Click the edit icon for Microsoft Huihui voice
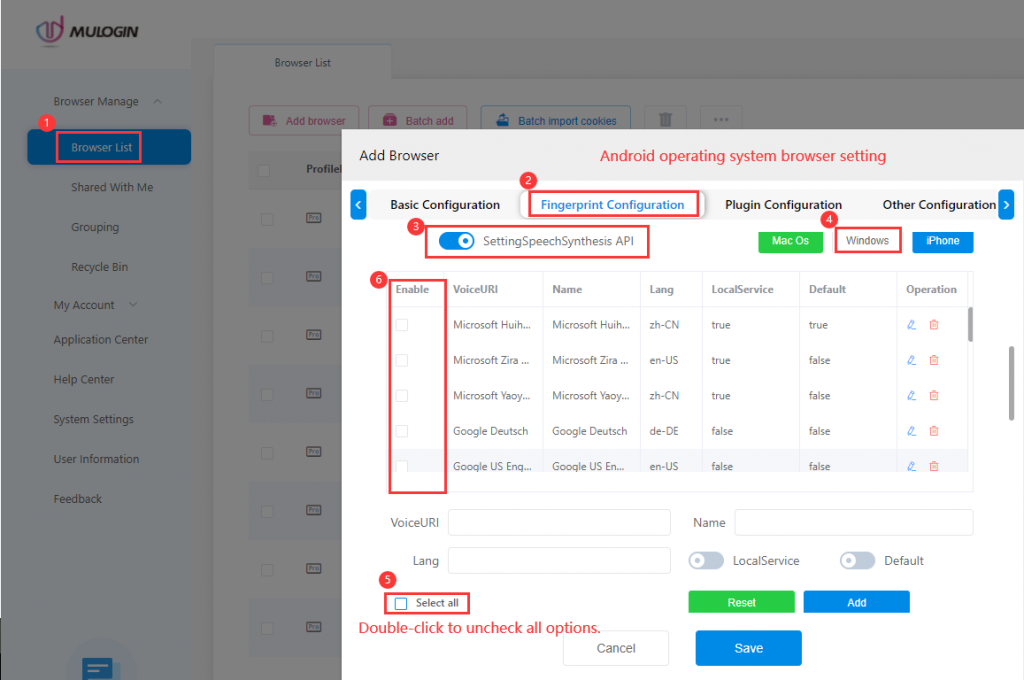The height and width of the screenshot is (680, 1024). pos(911,325)
